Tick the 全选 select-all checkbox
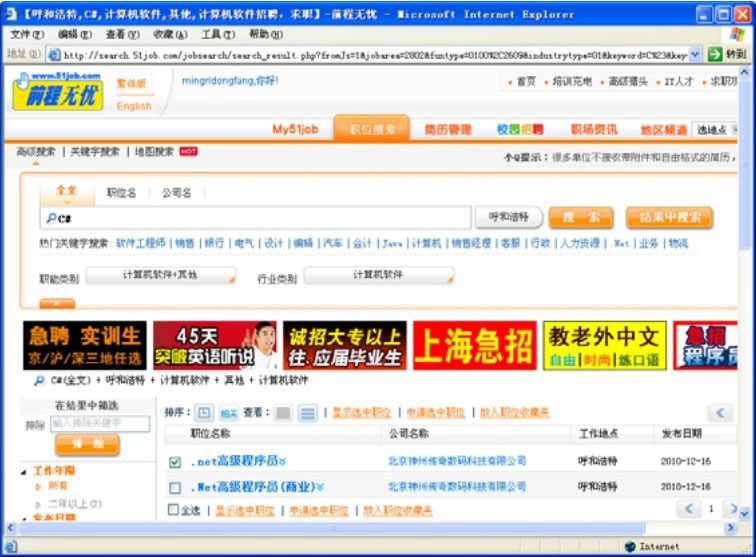Viewport: 756px width, 557px height. [x=174, y=510]
